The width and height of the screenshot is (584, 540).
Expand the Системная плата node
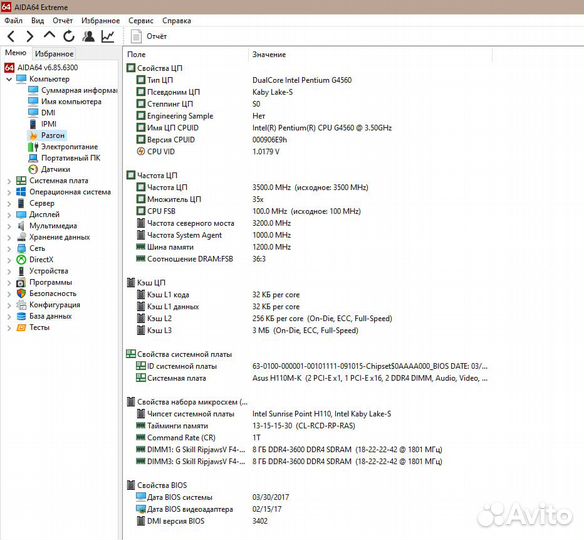(x=9, y=181)
